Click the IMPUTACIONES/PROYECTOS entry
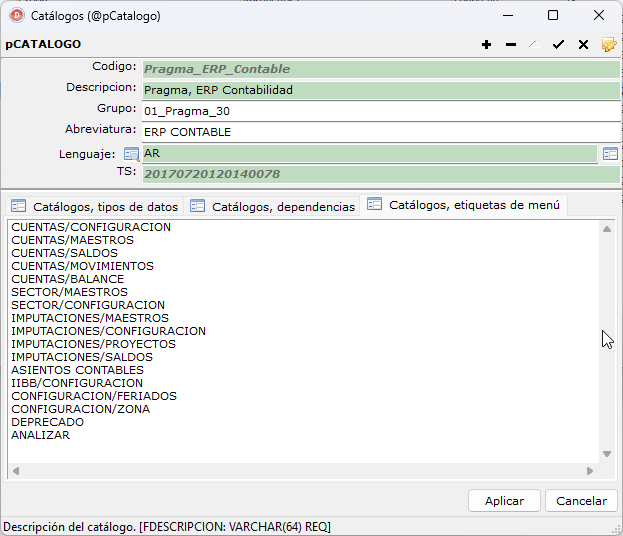The height and width of the screenshot is (536, 623). click(93, 344)
